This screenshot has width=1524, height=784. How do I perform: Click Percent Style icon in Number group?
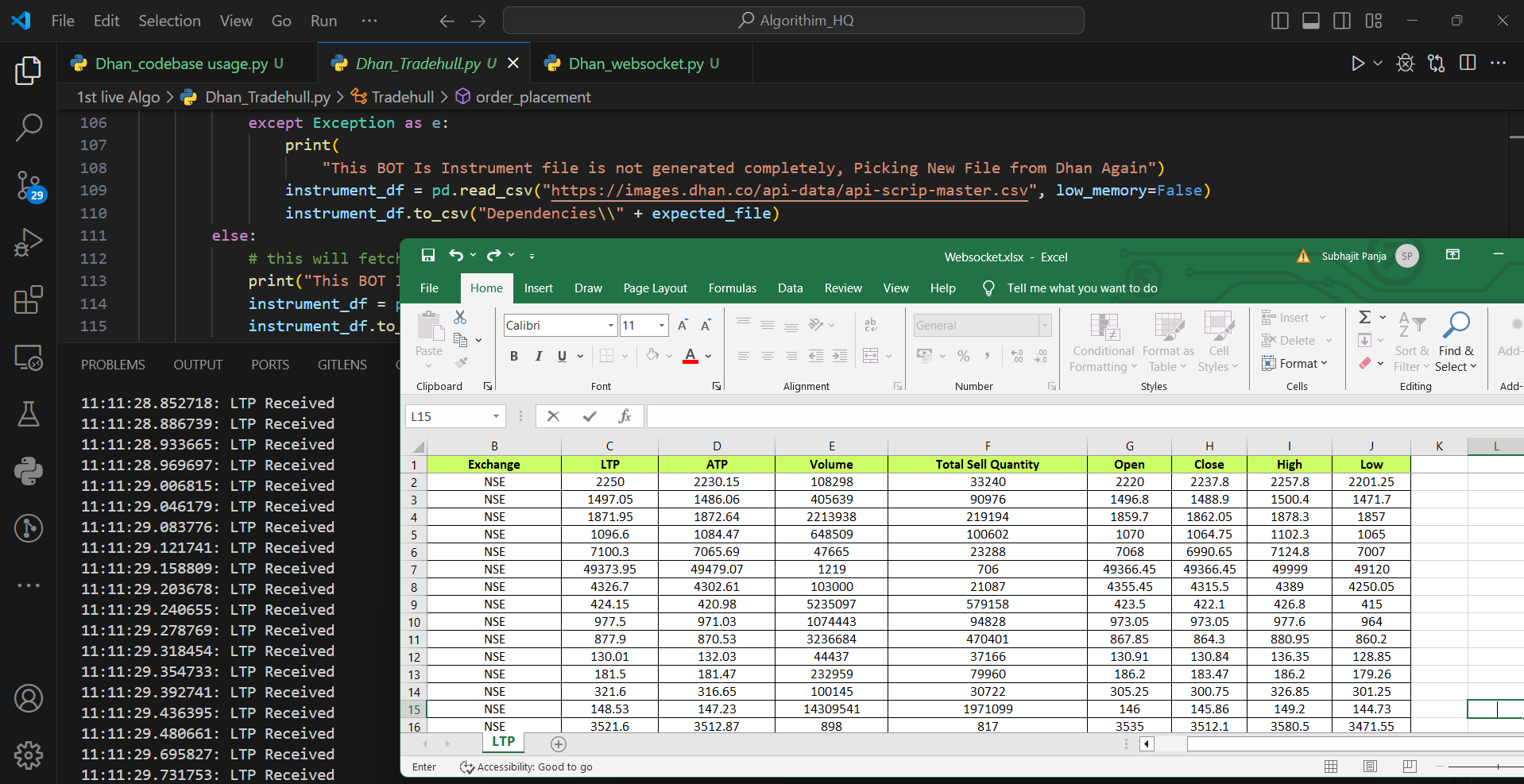tap(964, 356)
